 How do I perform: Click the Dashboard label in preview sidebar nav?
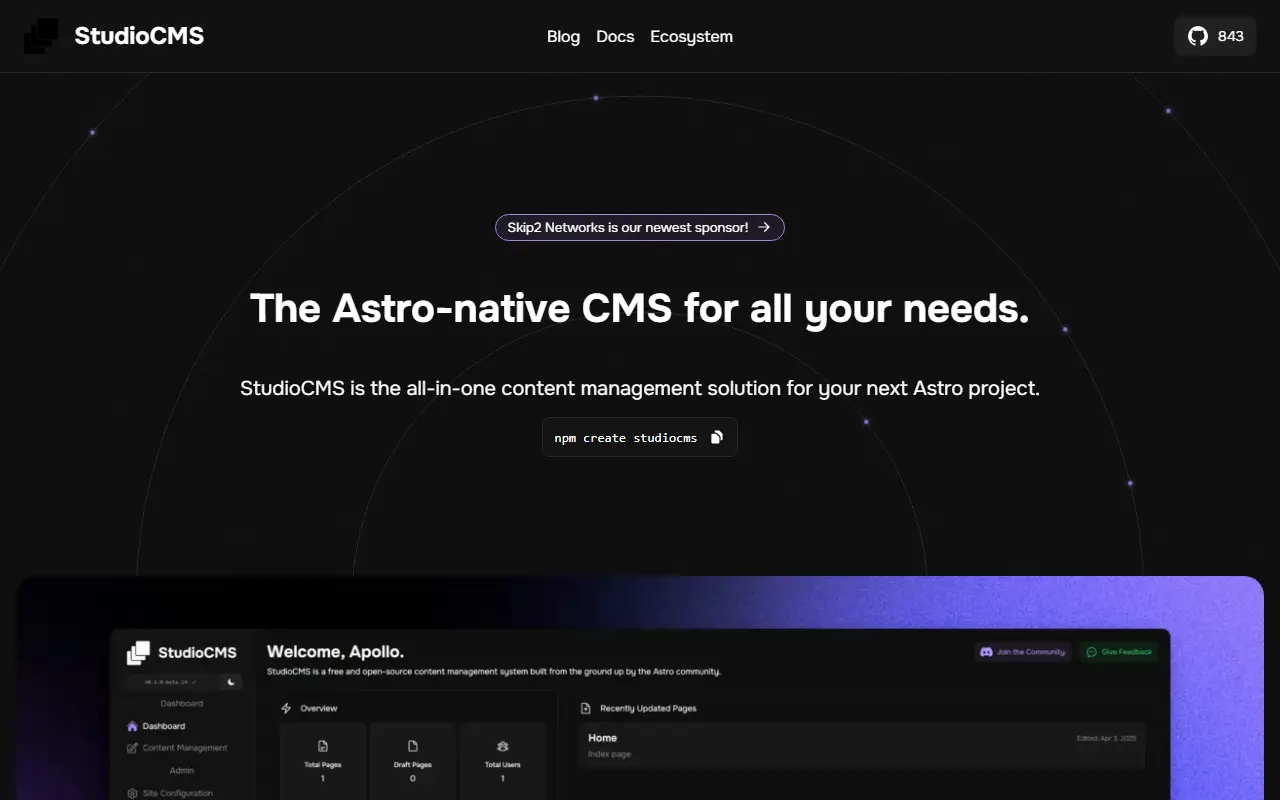click(164, 726)
